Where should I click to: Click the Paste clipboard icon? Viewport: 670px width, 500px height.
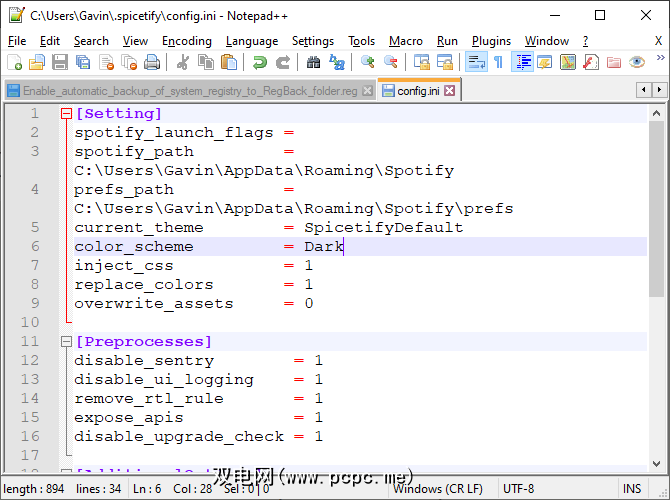click(x=229, y=63)
